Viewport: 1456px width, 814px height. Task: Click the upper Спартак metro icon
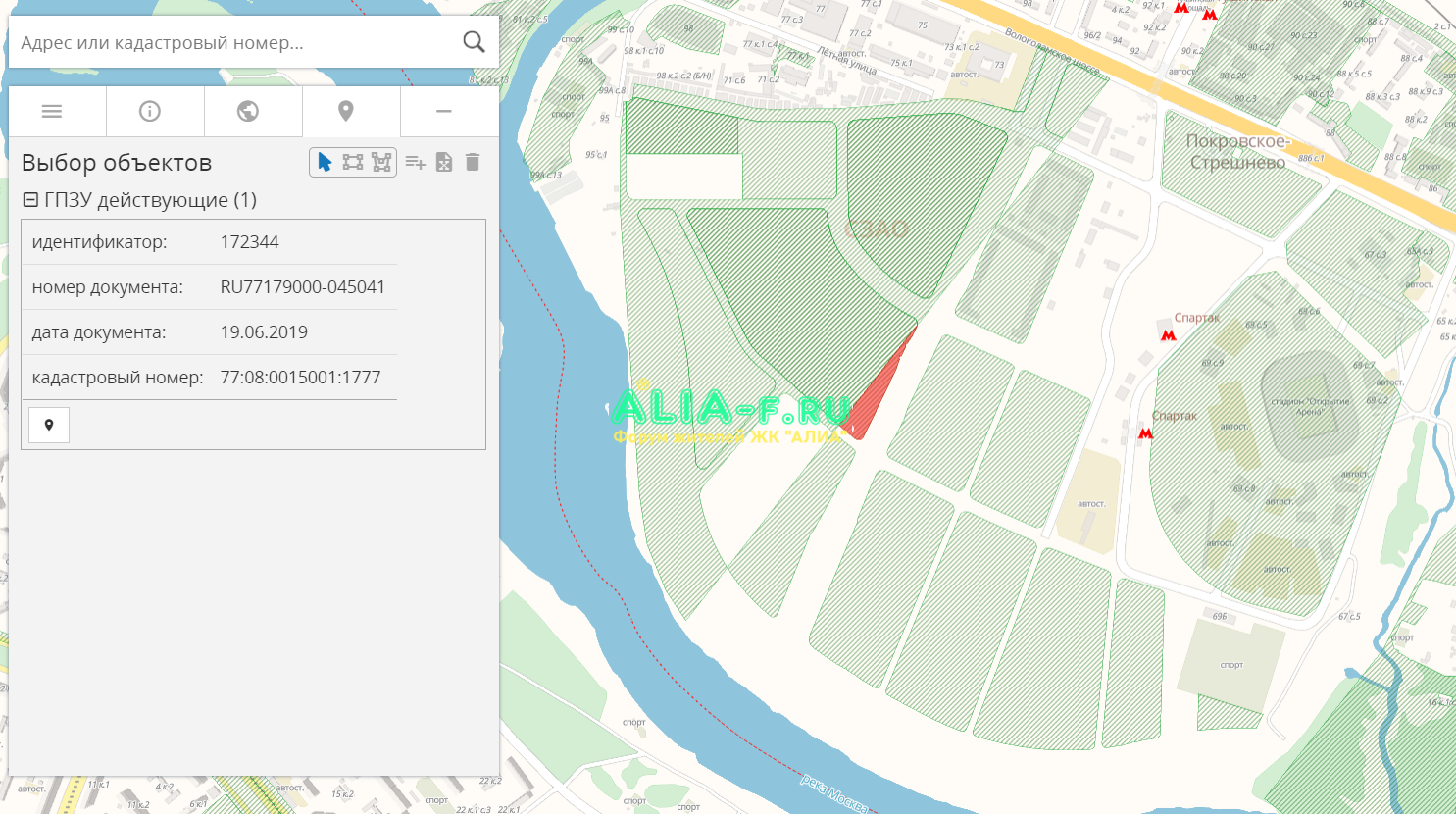click(1168, 335)
